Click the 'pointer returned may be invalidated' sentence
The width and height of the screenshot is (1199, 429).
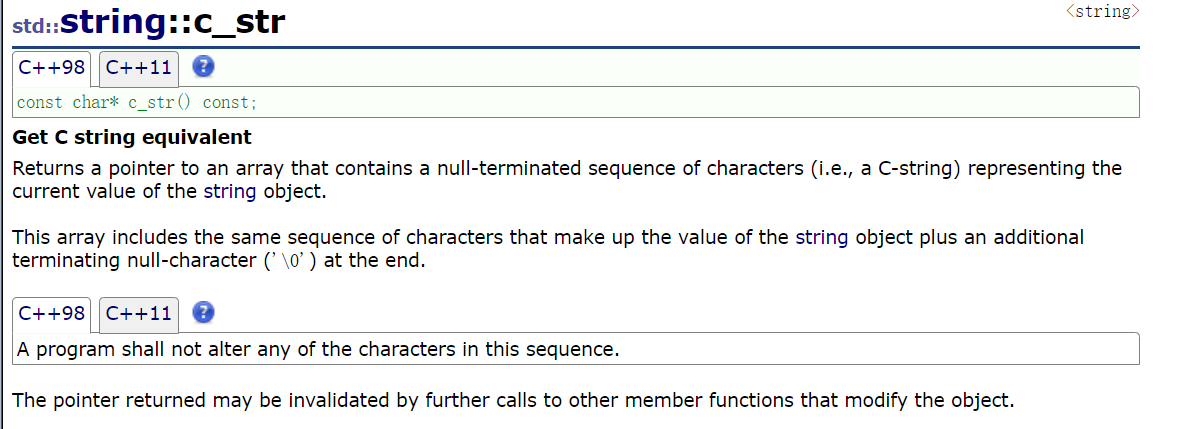click(x=512, y=402)
